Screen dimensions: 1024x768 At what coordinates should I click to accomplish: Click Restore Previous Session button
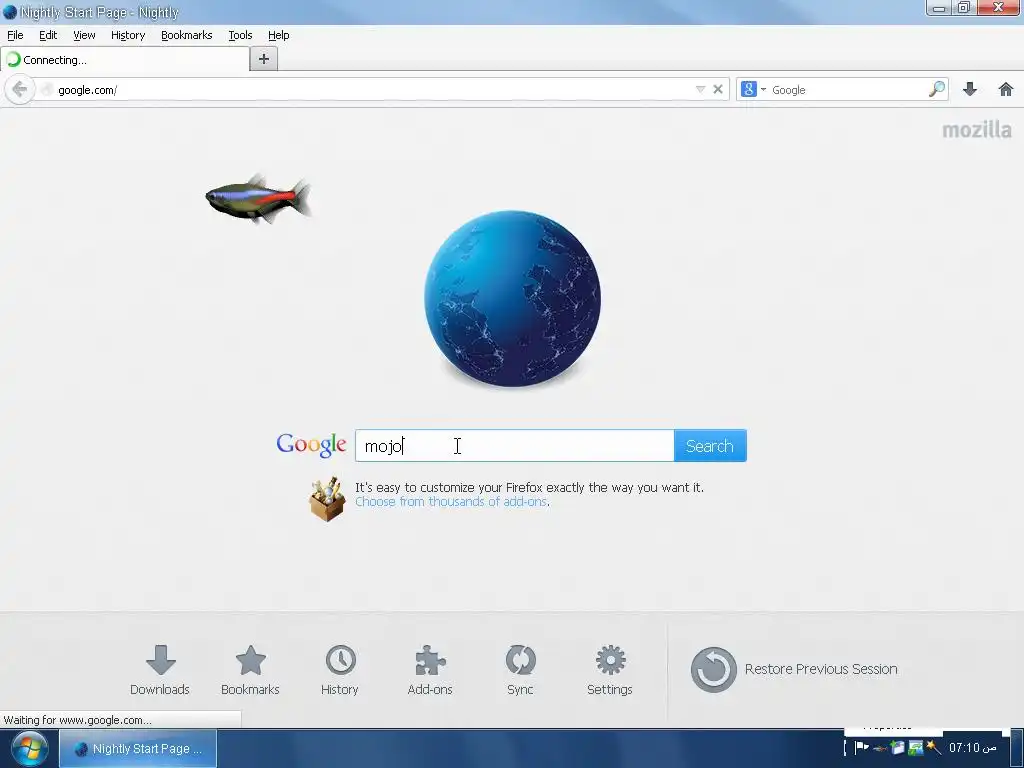tap(794, 669)
